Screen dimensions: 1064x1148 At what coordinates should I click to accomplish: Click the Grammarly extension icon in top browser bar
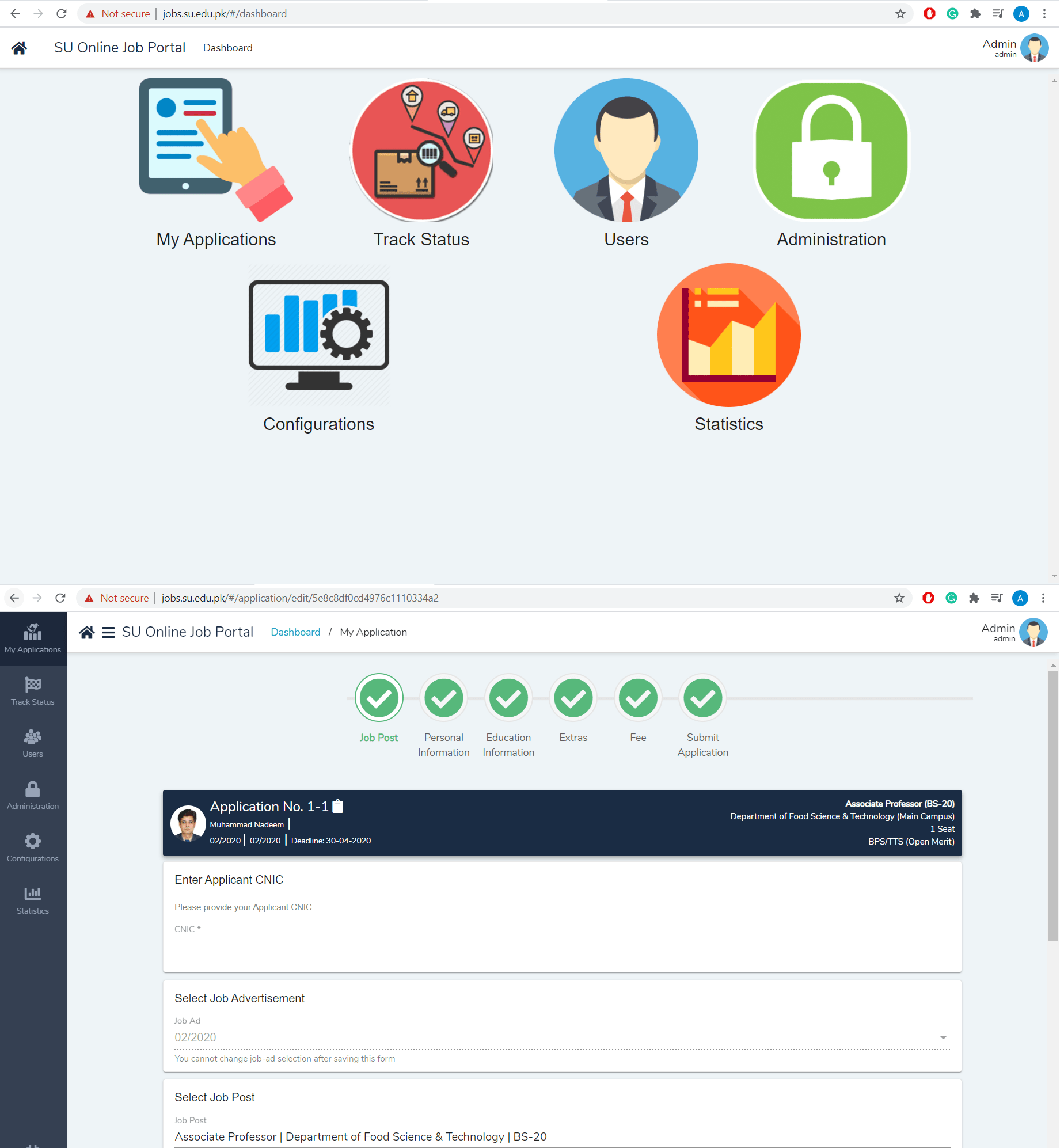pos(952,13)
